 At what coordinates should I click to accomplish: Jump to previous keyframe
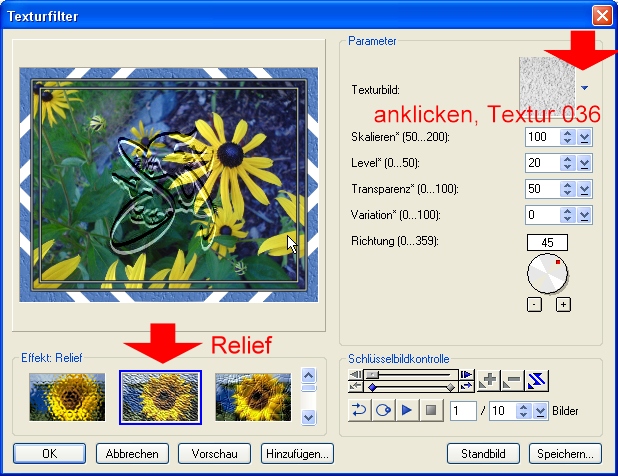(x=356, y=386)
